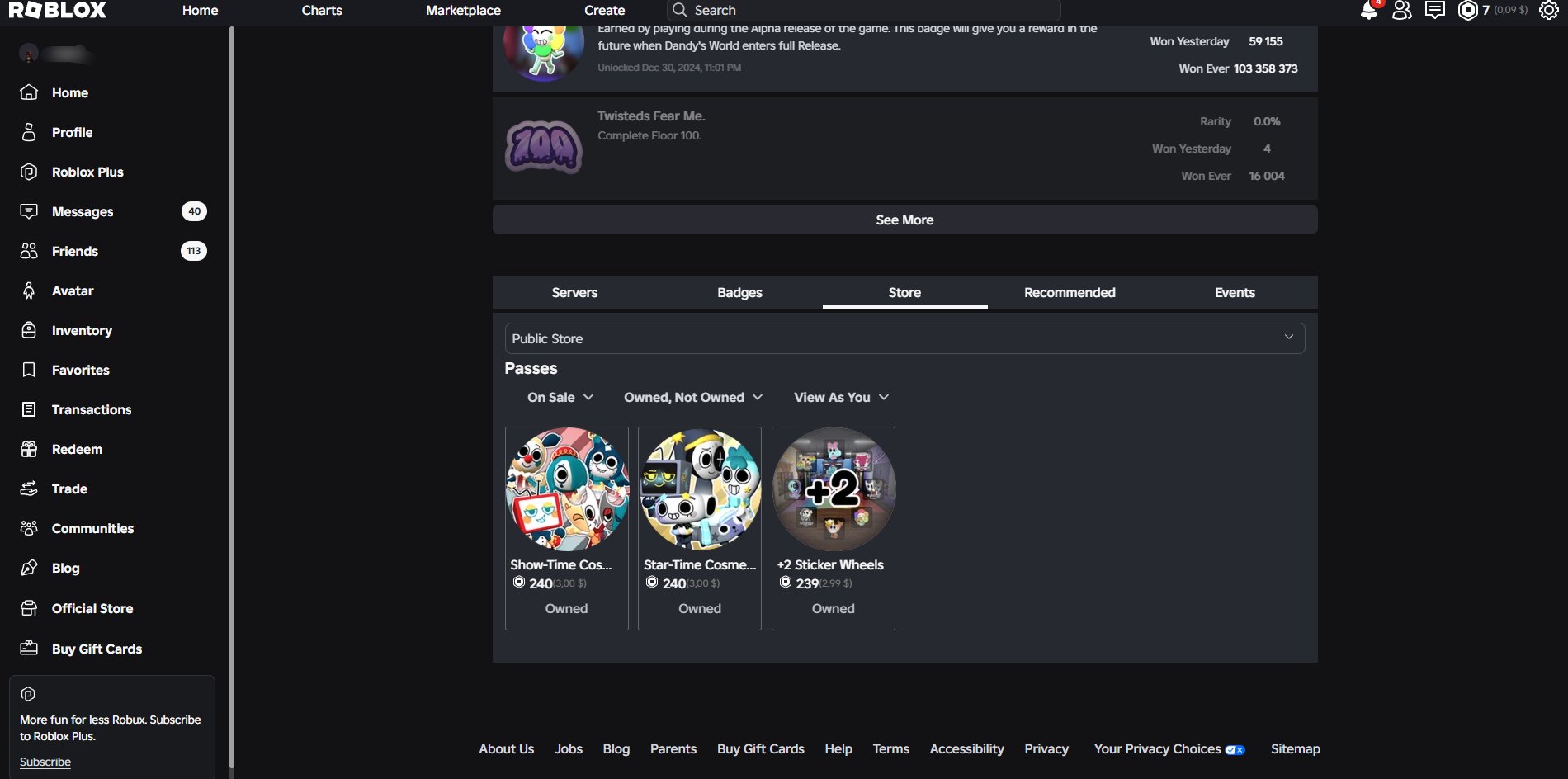Open the notifications bell

tap(1369, 10)
